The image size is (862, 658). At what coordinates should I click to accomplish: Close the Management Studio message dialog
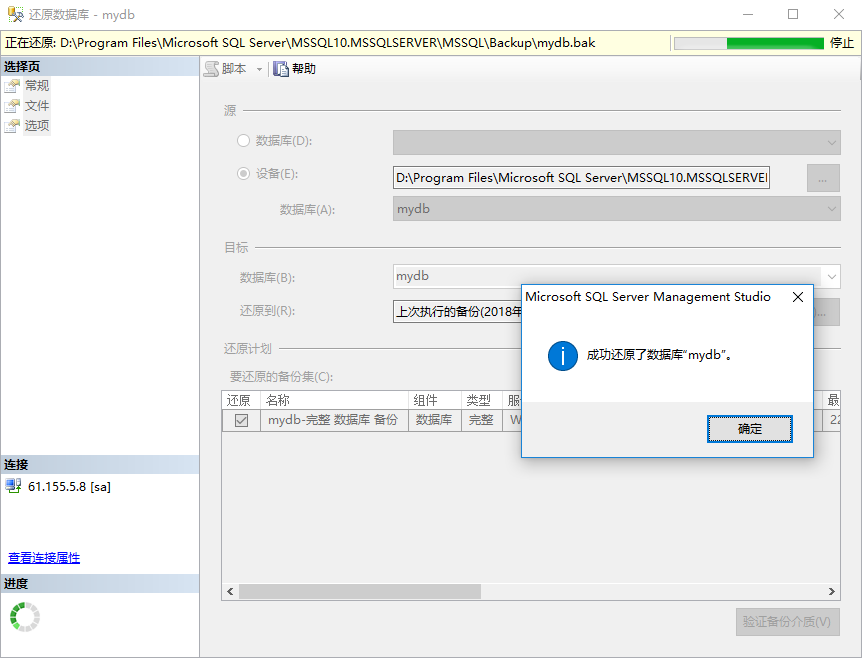(797, 297)
